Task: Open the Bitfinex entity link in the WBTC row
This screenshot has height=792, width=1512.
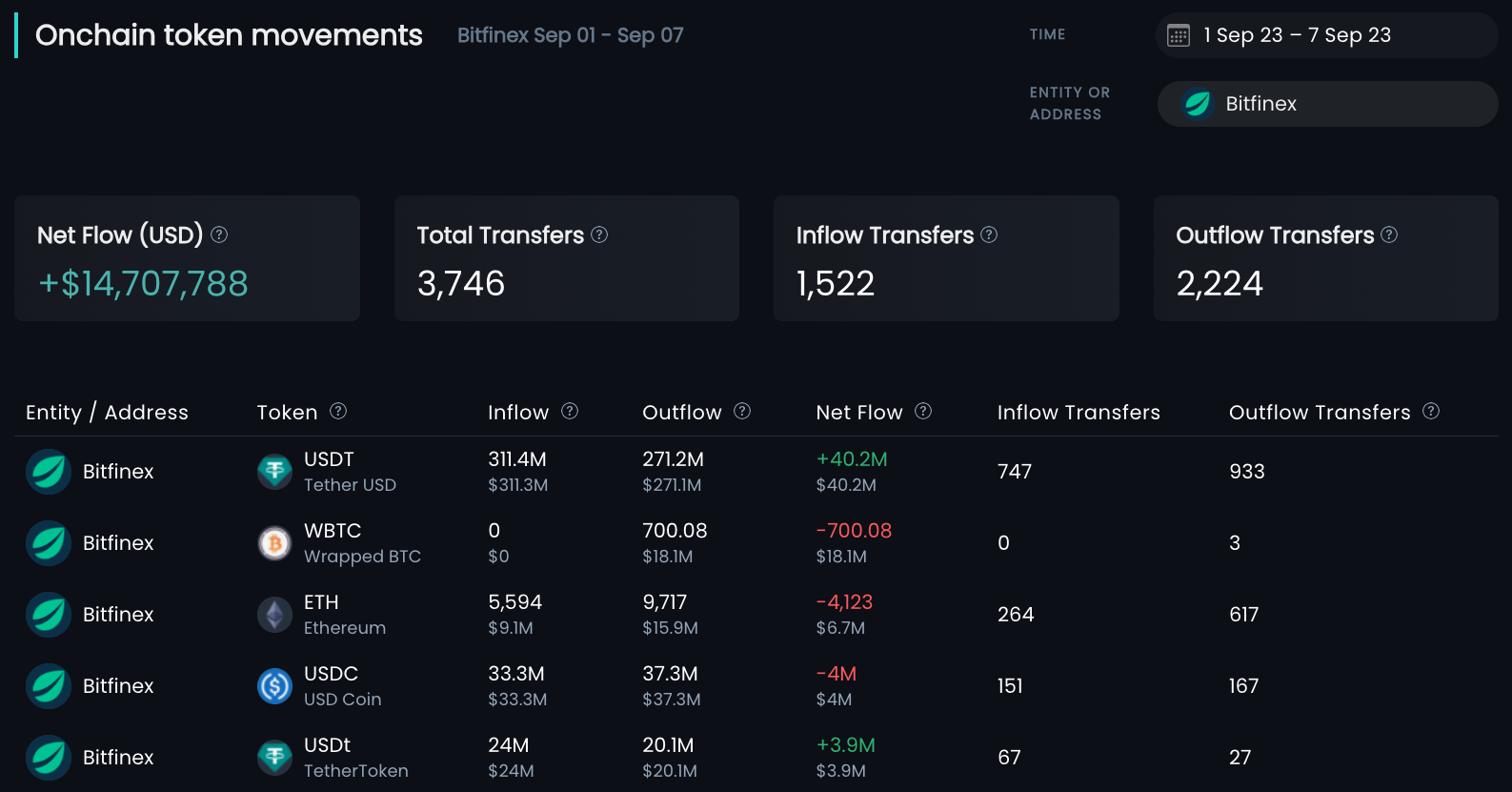Action: click(118, 543)
